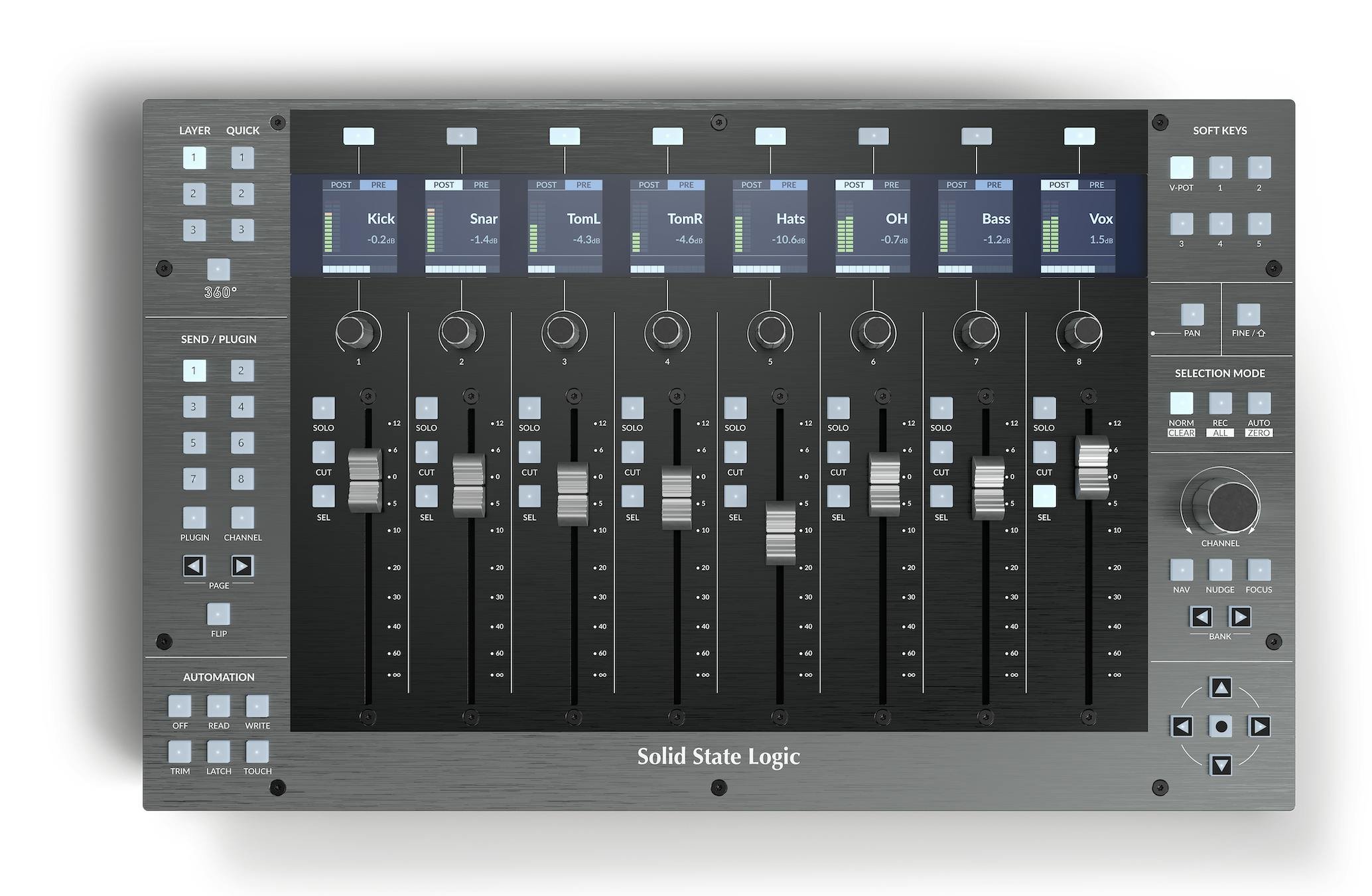This screenshot has height=896, width=1372.
Task: Click Send/Plugin button 8
Action: click(x=242, y=479)
